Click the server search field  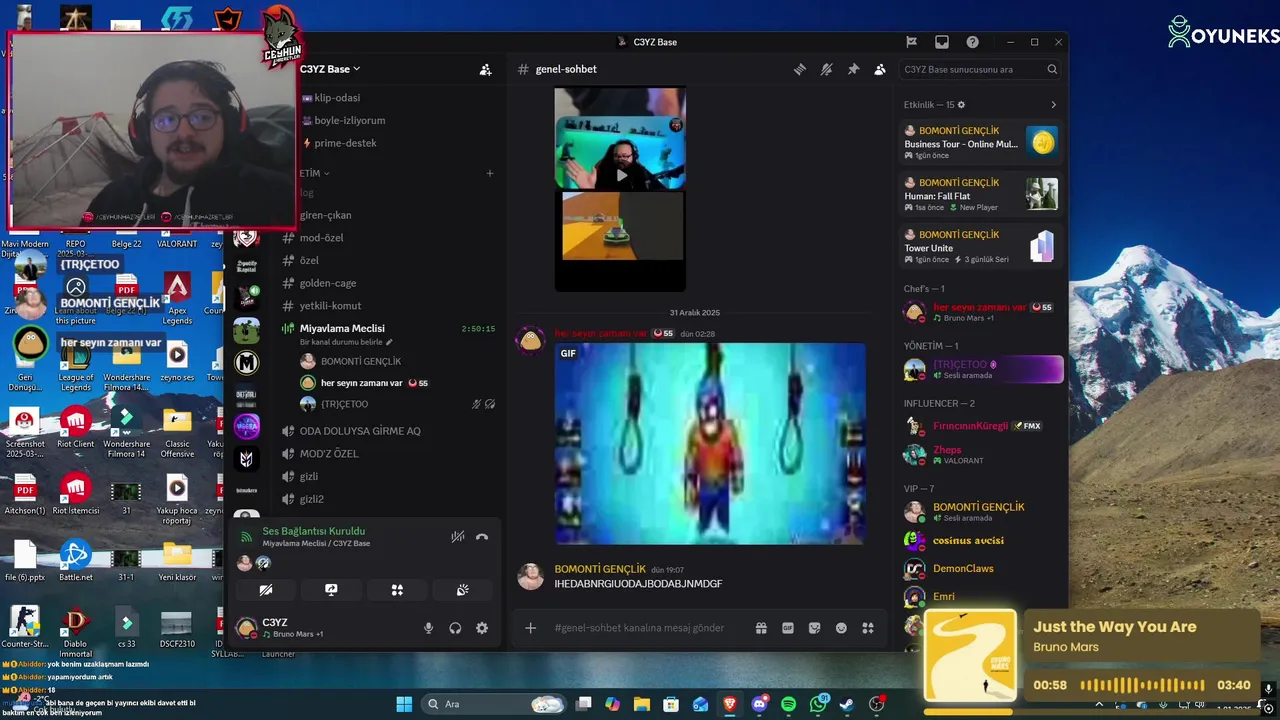coord(979,69)
